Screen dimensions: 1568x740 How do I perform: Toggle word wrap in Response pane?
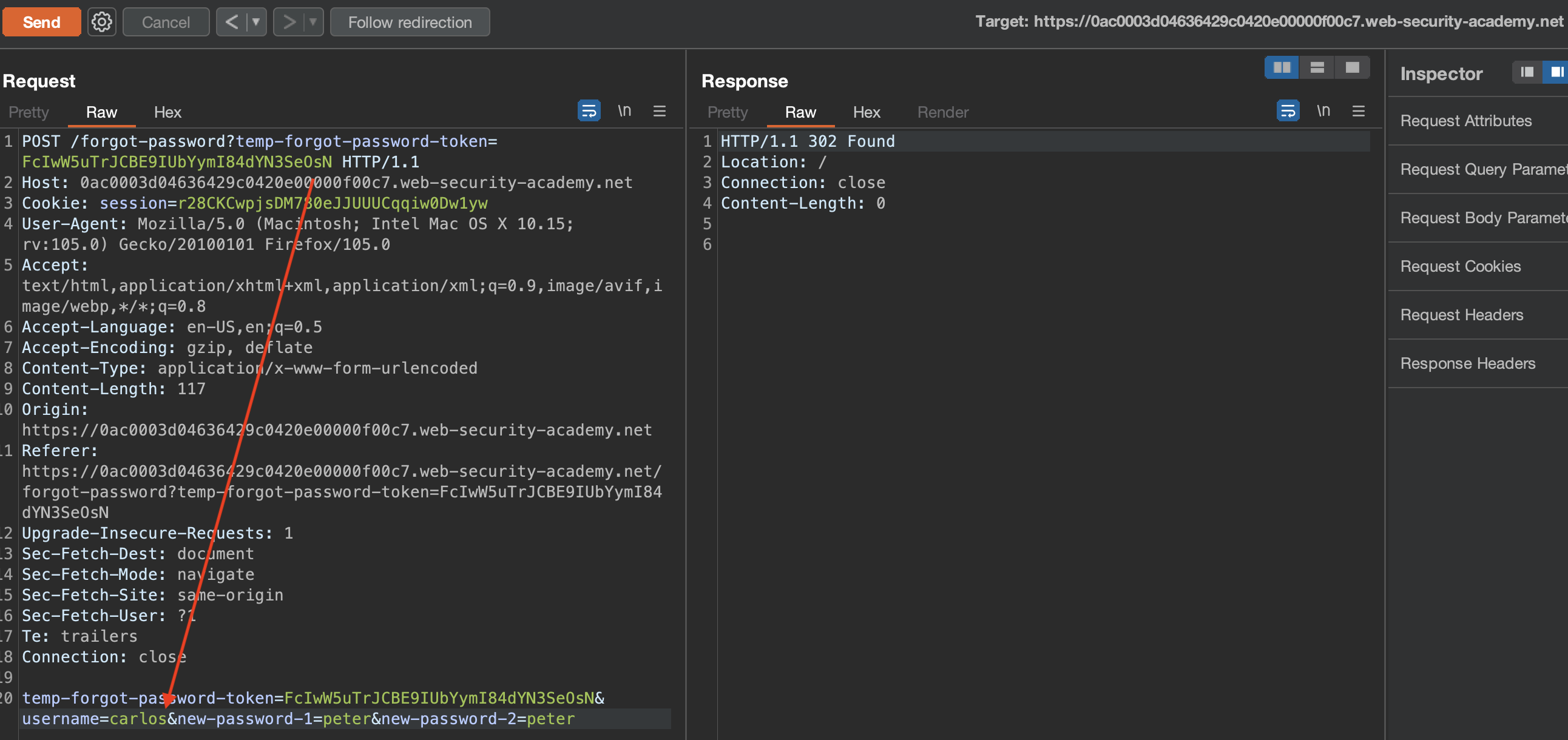1288,112
